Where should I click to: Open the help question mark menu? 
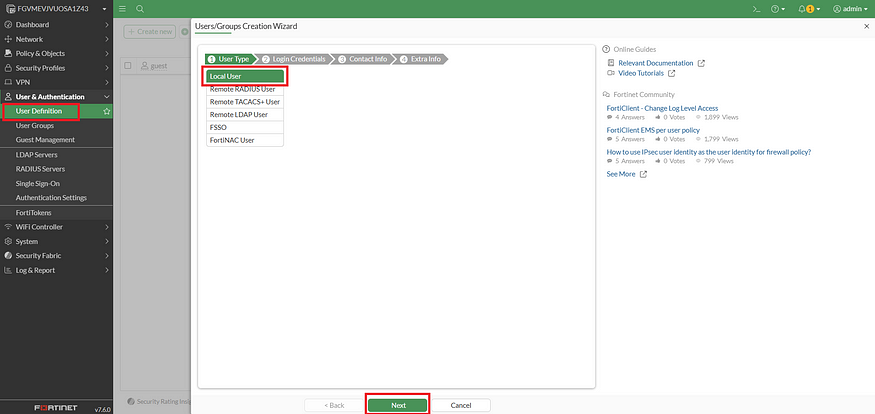(777, 9)
